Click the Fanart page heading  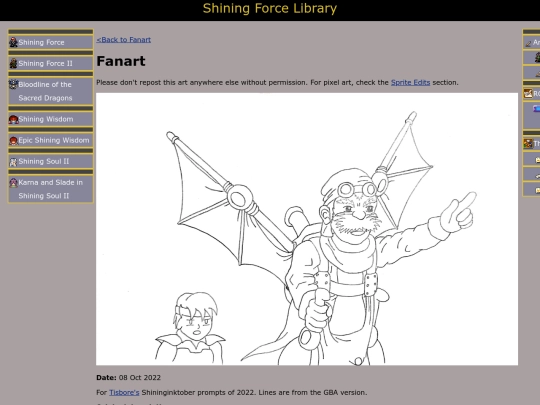[x=121, y=61]
